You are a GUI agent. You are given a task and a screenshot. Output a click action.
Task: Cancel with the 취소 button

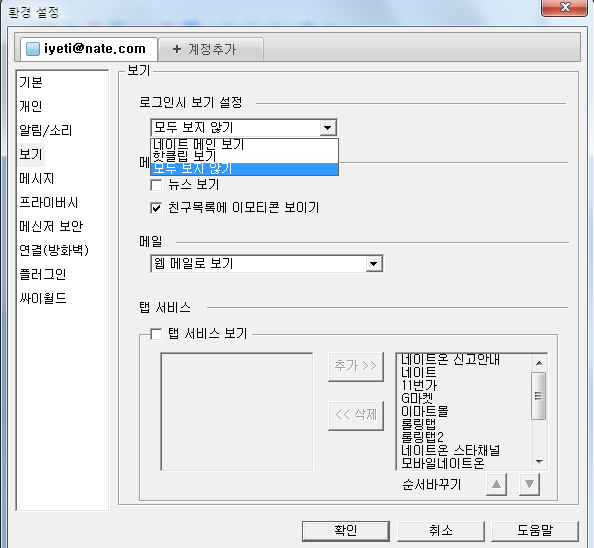coord(441,531)
